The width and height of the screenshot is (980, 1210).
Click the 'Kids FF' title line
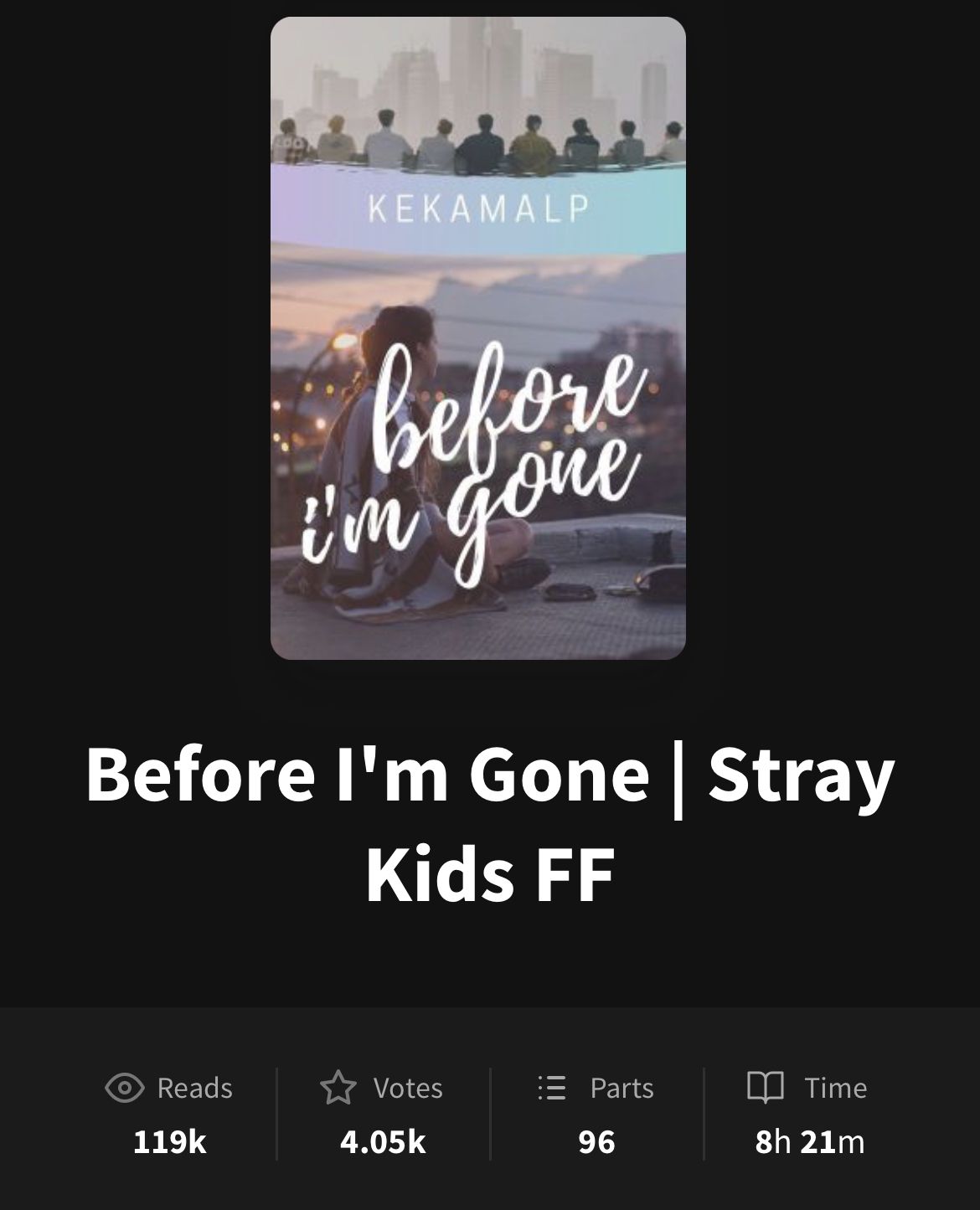click(x=490, y=876)
